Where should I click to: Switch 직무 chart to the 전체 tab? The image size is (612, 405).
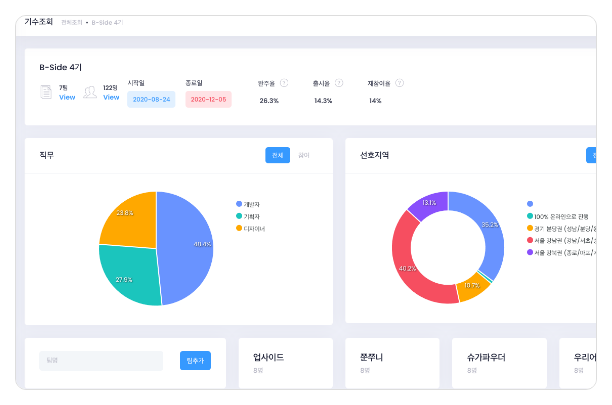click(x=277, y=155)
